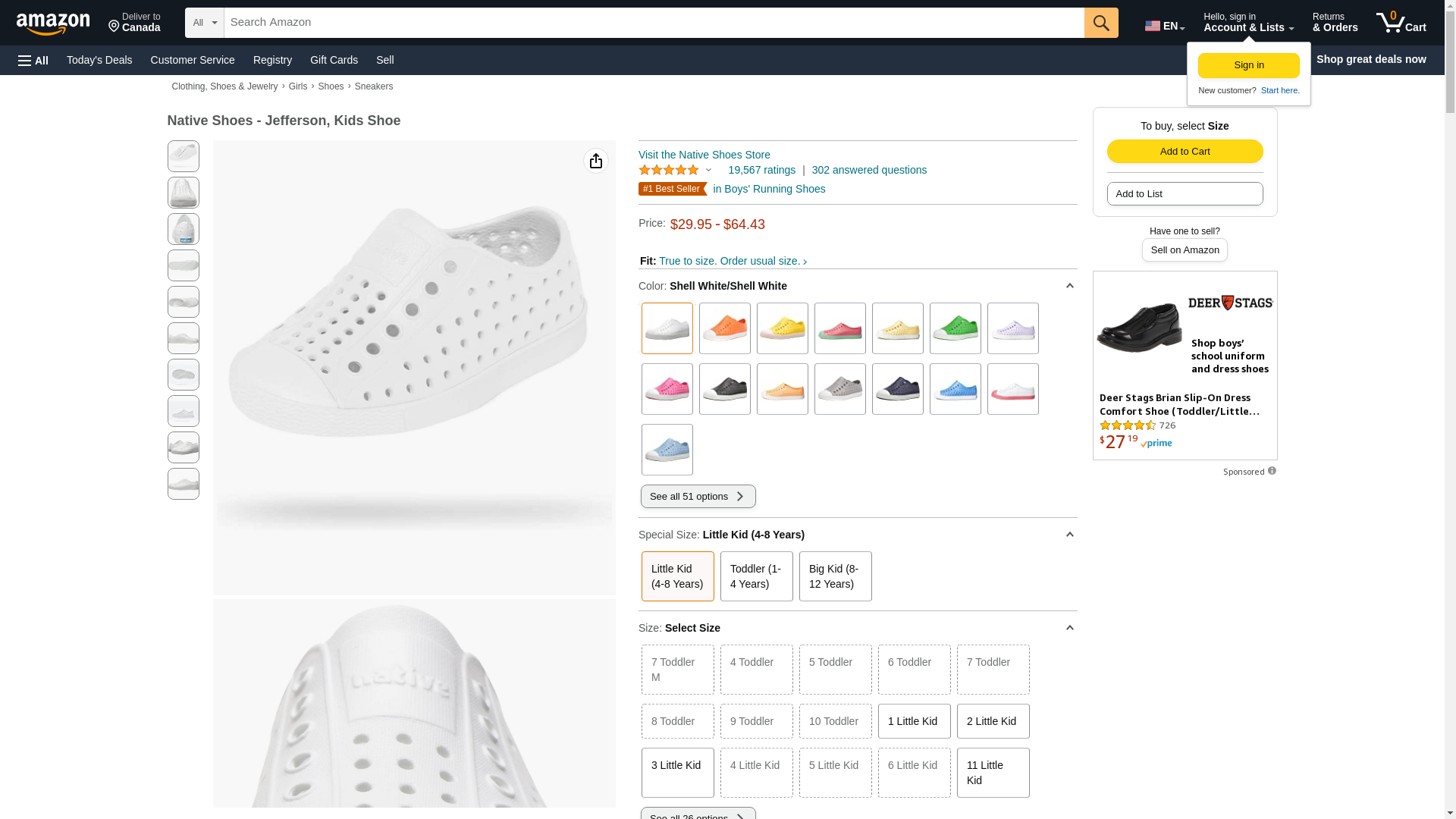Image resolution: width=1456 pixels, height=819 pixels.
Task: Open the search category All dropdown
Action: [204, 23]
